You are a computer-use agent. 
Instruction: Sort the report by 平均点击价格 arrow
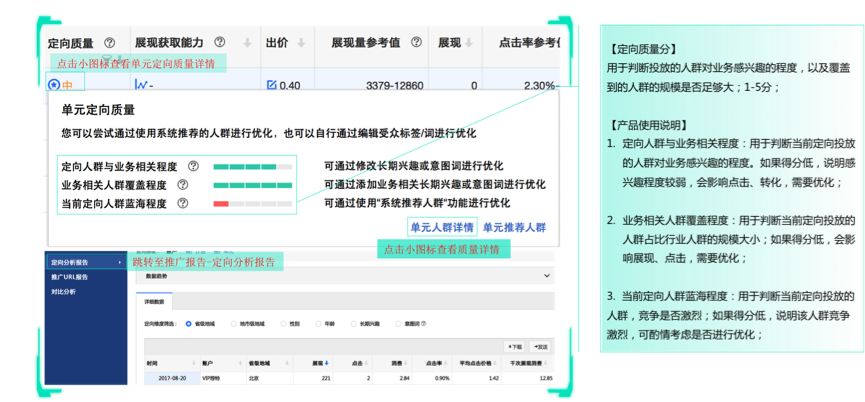pyautogui.click(x=493, y=363)
